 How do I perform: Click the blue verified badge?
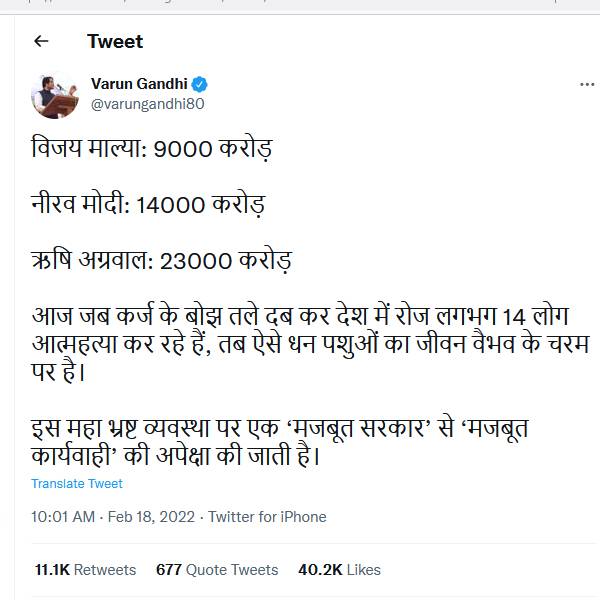(x=200, y=84)
